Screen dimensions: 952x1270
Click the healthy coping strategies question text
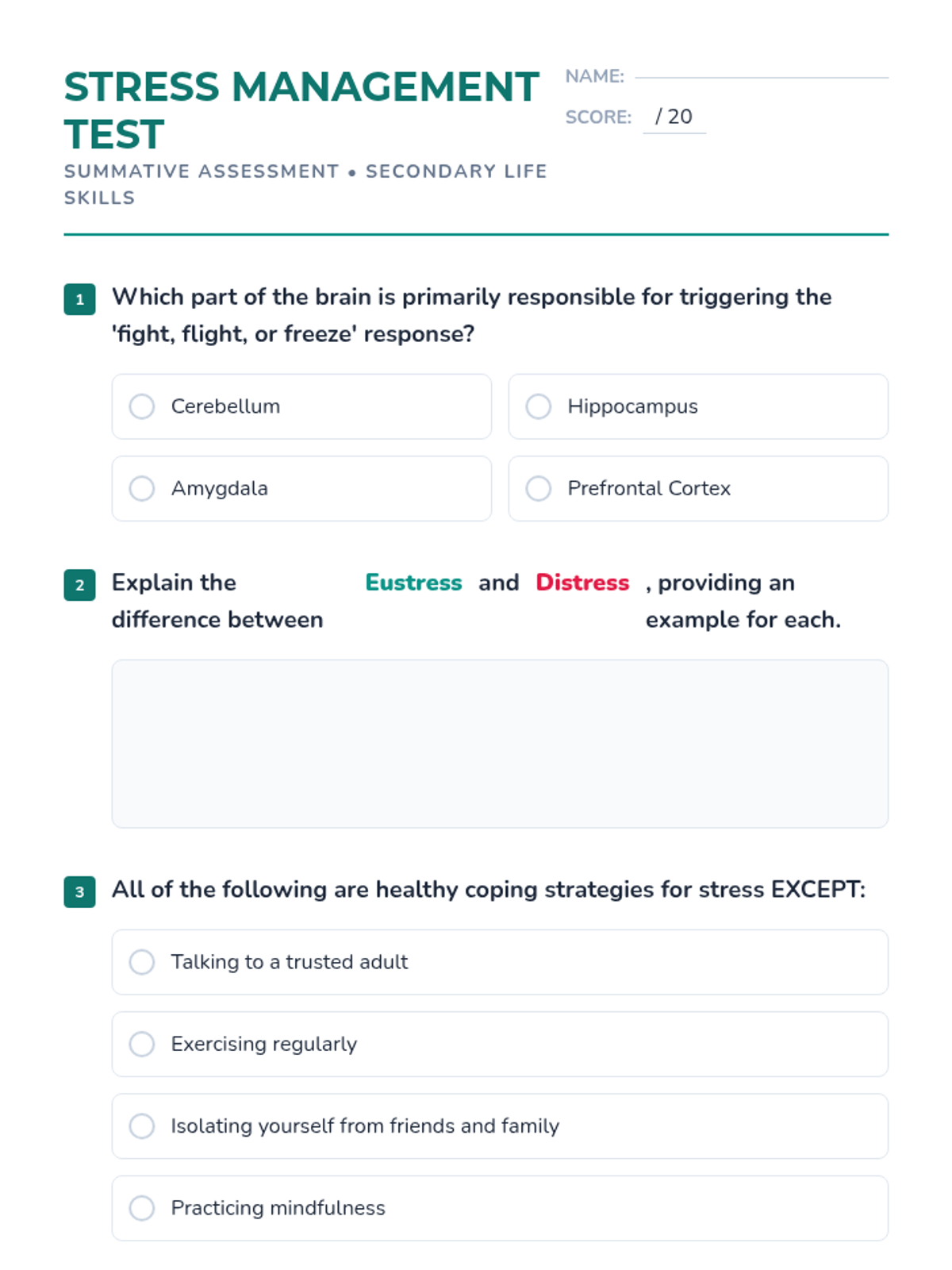488,890
